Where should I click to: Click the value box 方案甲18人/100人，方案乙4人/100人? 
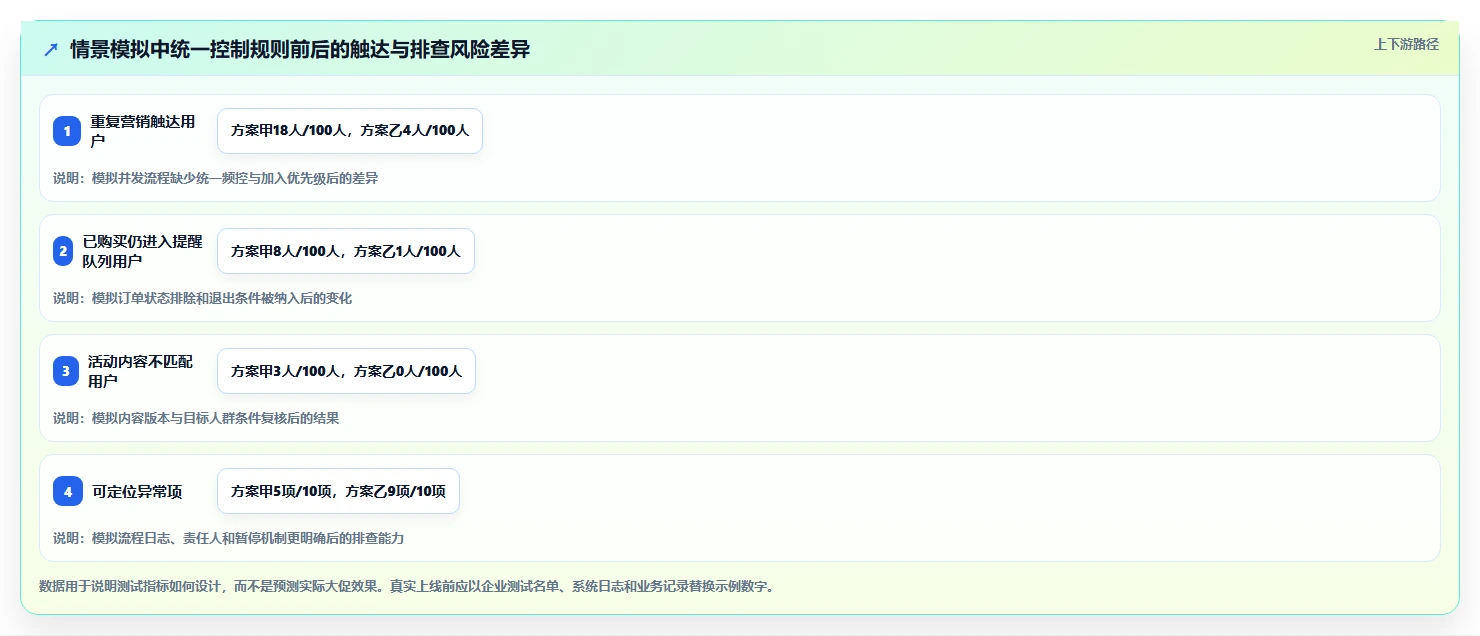(350, 131)
